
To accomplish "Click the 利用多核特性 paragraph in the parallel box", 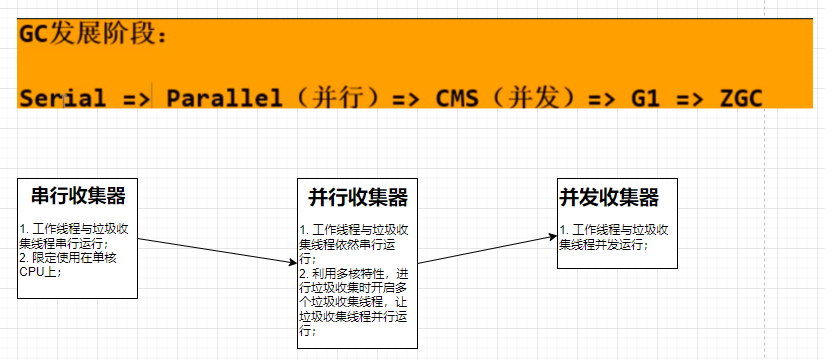I will (354, 303).
